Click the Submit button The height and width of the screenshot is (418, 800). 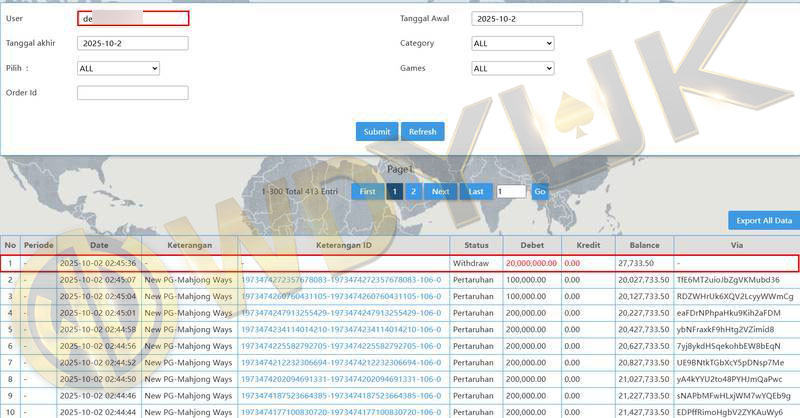[377, 132]
